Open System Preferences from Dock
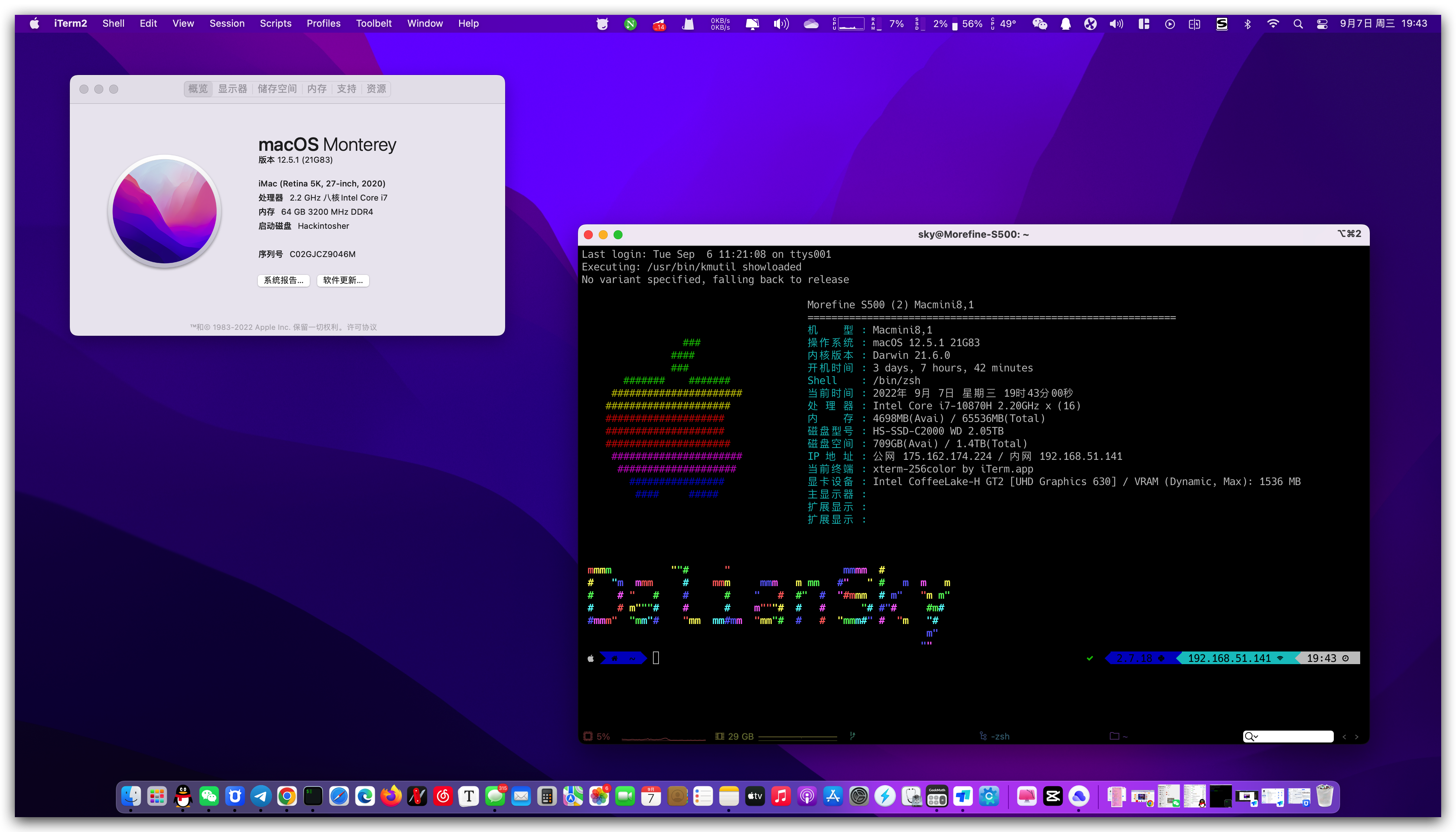 click(x=859, y=796)
